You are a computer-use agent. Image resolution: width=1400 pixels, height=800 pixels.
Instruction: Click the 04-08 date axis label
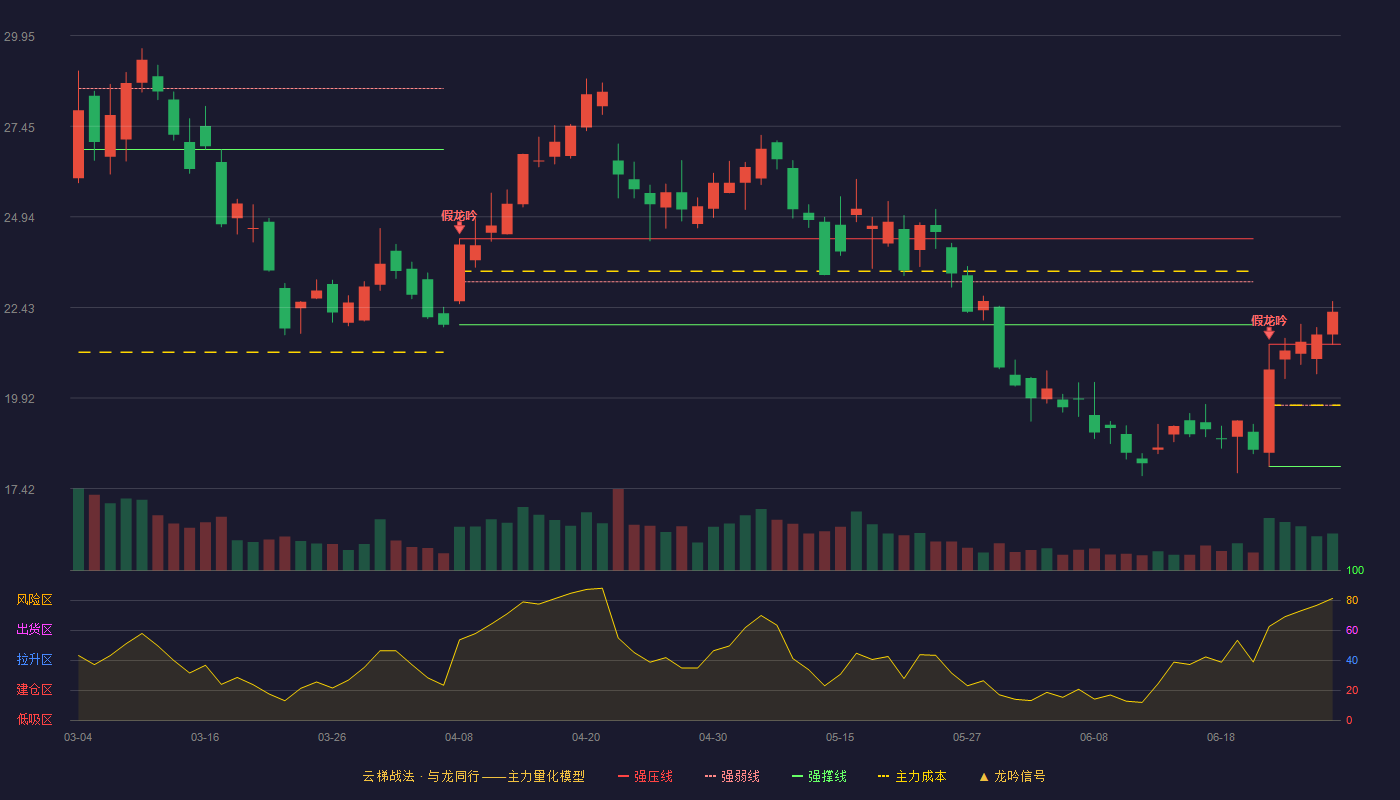point(459,737)
